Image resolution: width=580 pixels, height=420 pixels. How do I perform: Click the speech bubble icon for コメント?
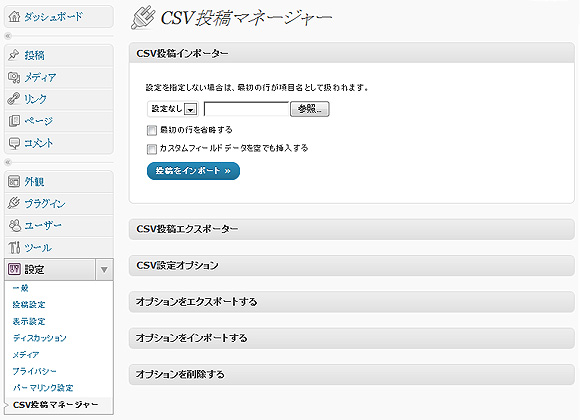click(14, 143)
